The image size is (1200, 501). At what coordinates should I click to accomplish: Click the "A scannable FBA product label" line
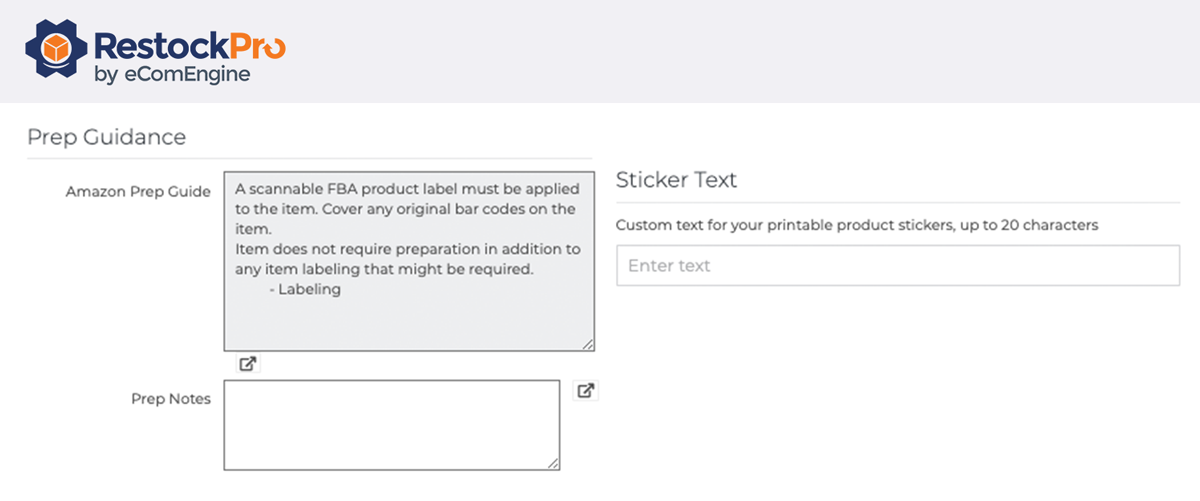point(406,188)
